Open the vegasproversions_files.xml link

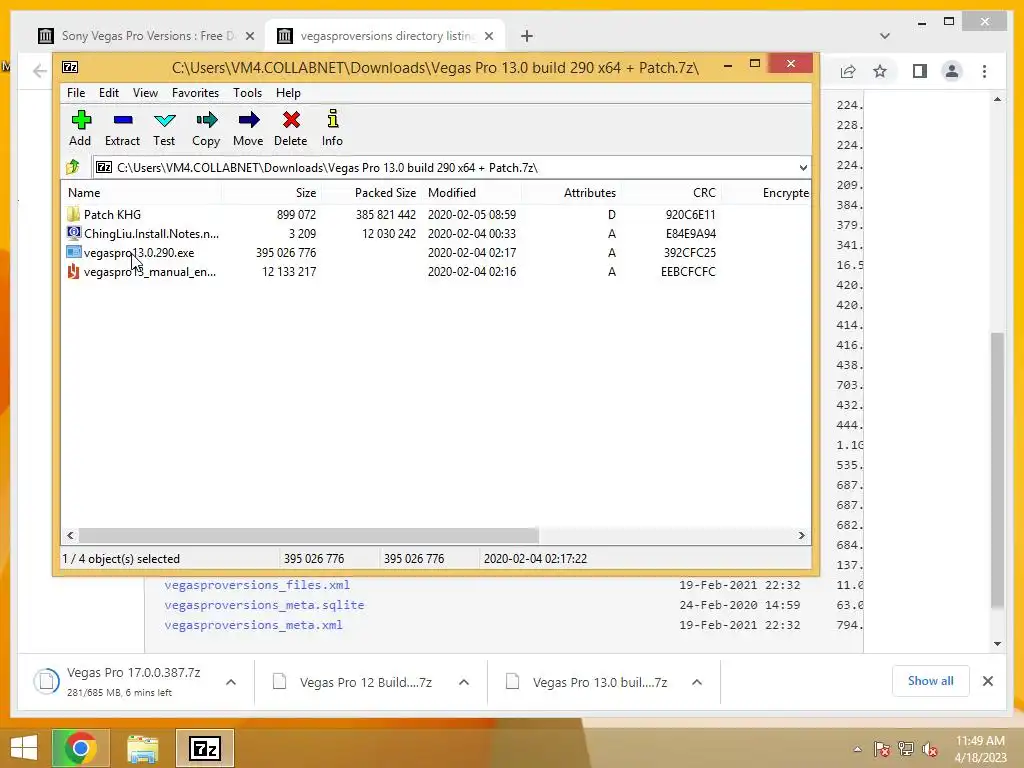[x=257, y=585]
